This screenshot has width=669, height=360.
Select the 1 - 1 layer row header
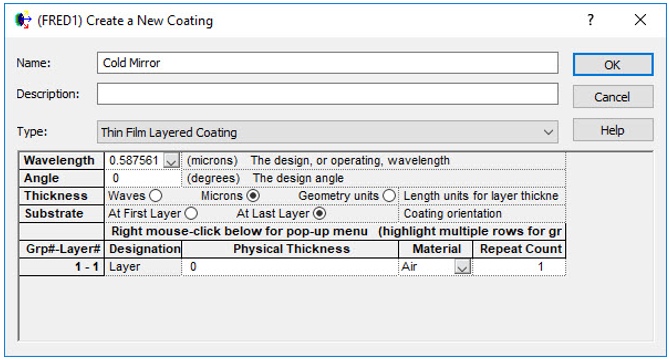pyautogui.click(x=62, y=267)
